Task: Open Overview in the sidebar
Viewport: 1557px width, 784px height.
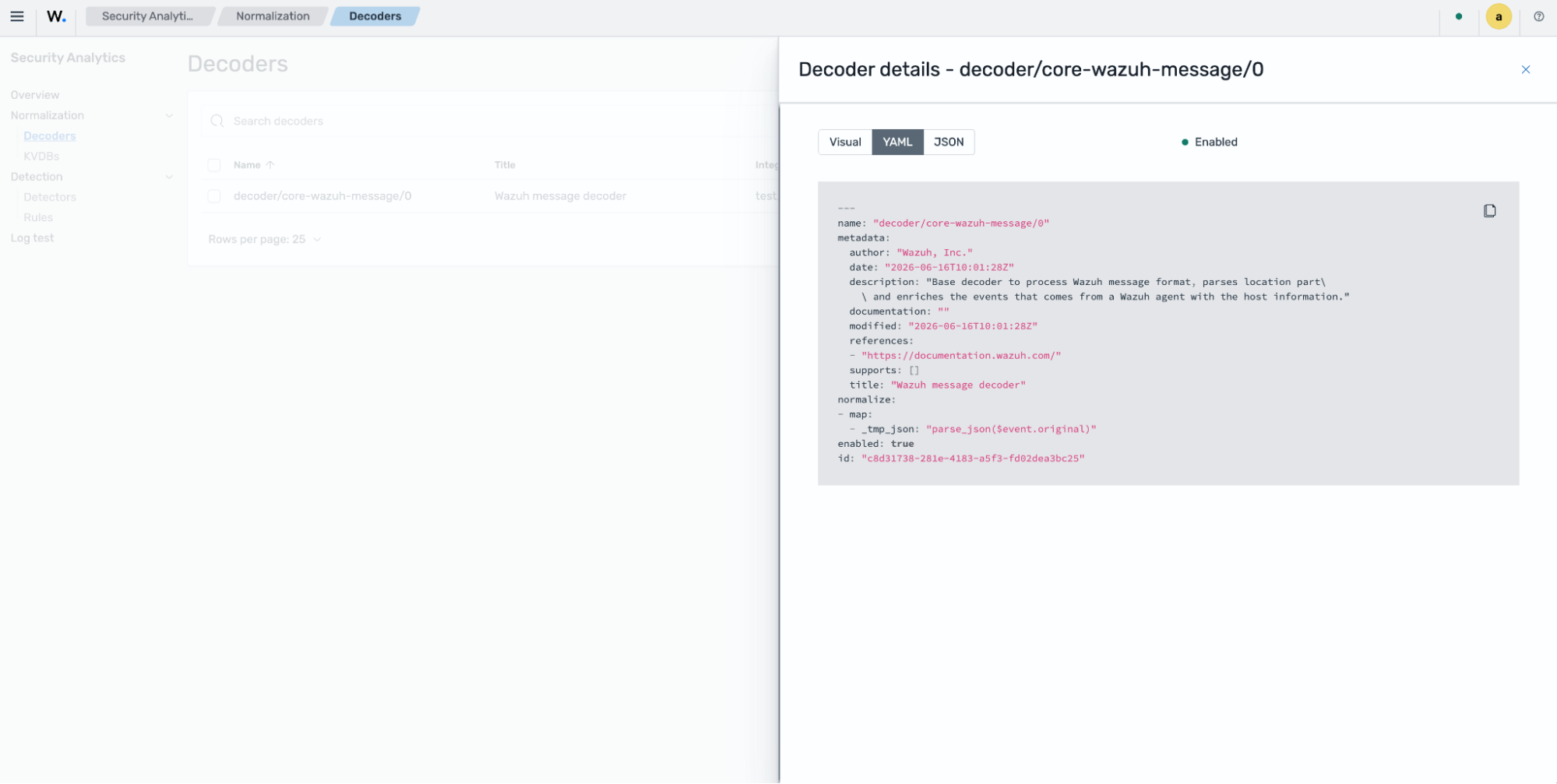Action: (35, 95)
